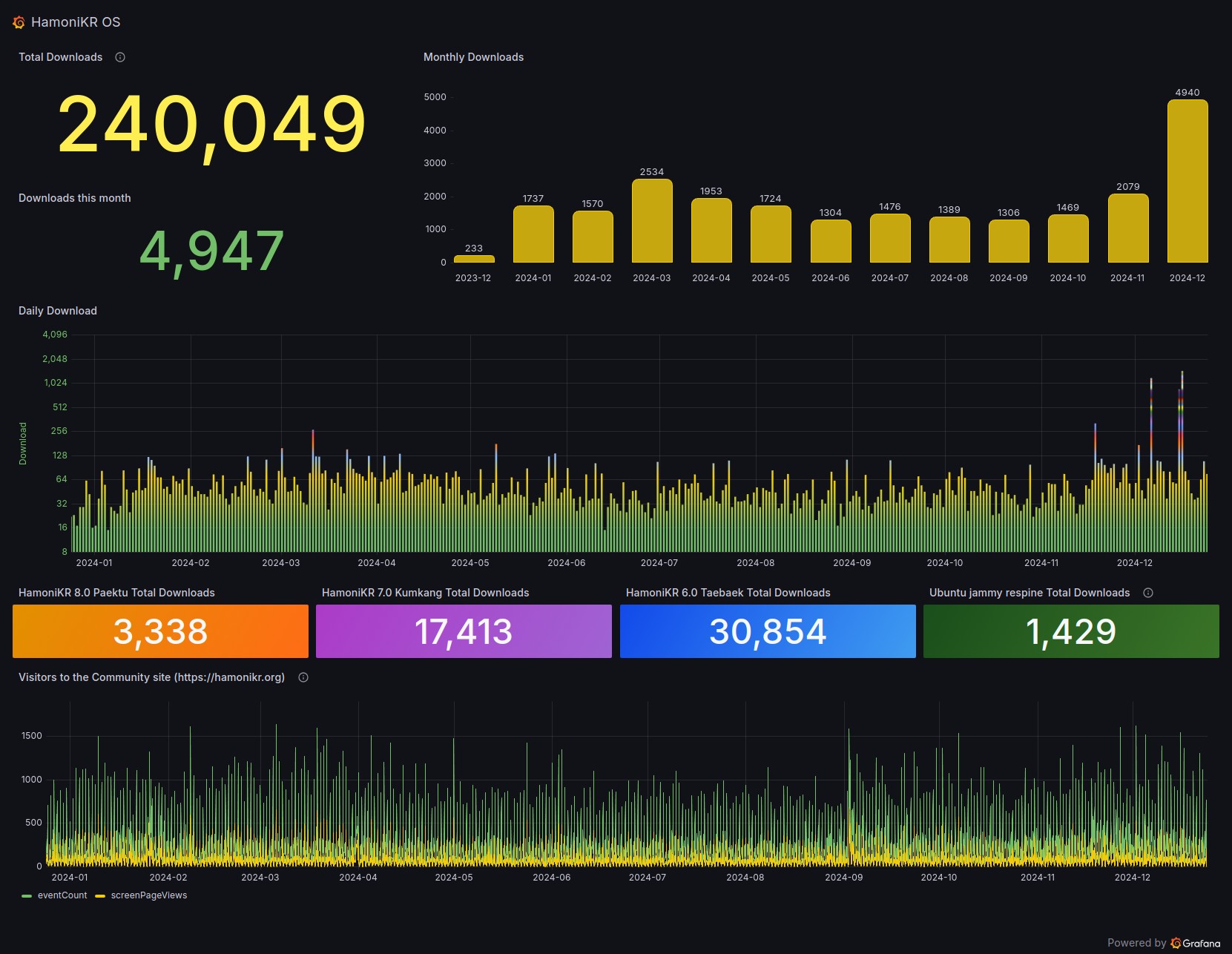
Task: Click the Download y-axis label of Daily Download
Action: pyautogui.click(x=23, y=444)
